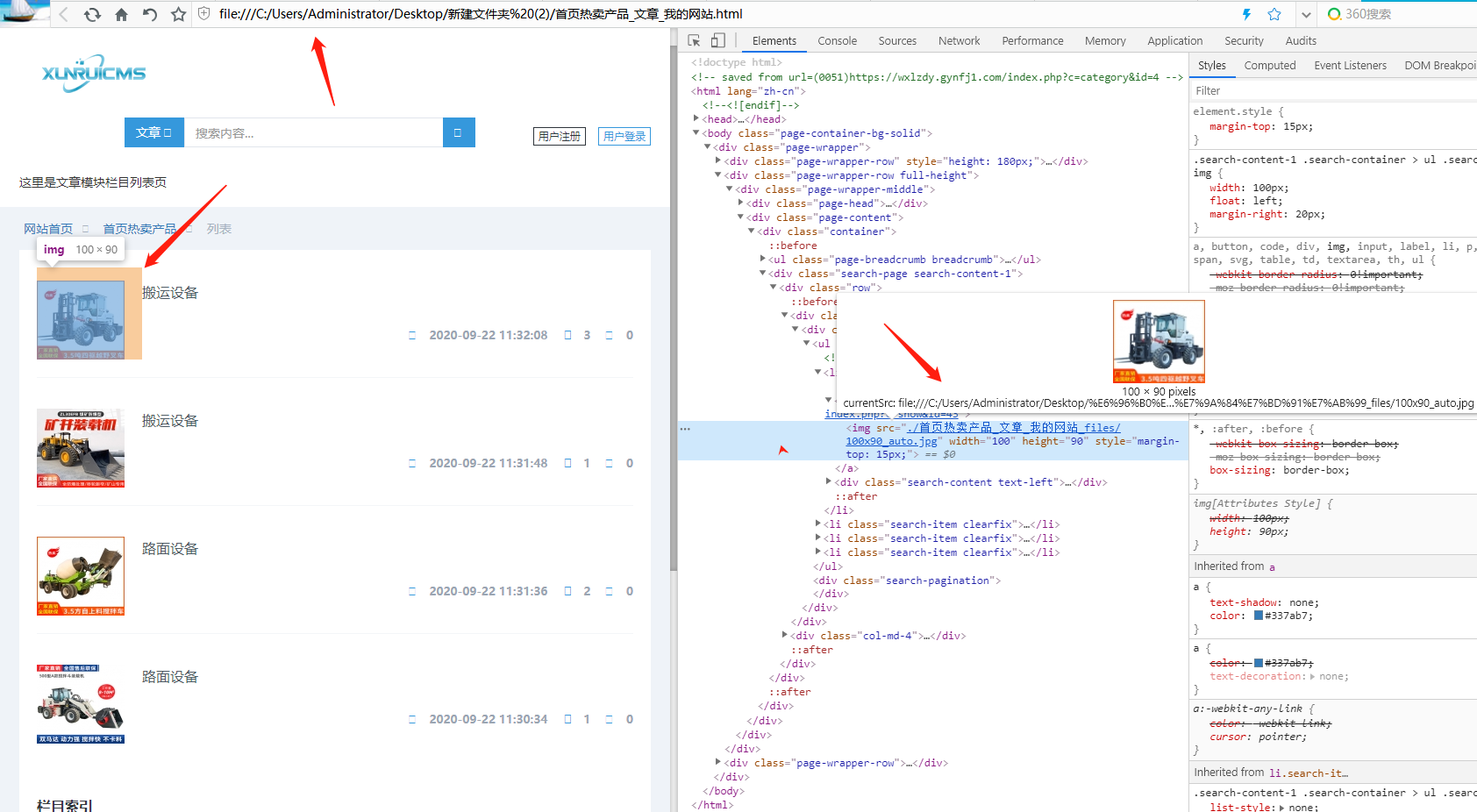Click the 用户登录 button
Screen dimensions: 1477x812
pos(624,136)
